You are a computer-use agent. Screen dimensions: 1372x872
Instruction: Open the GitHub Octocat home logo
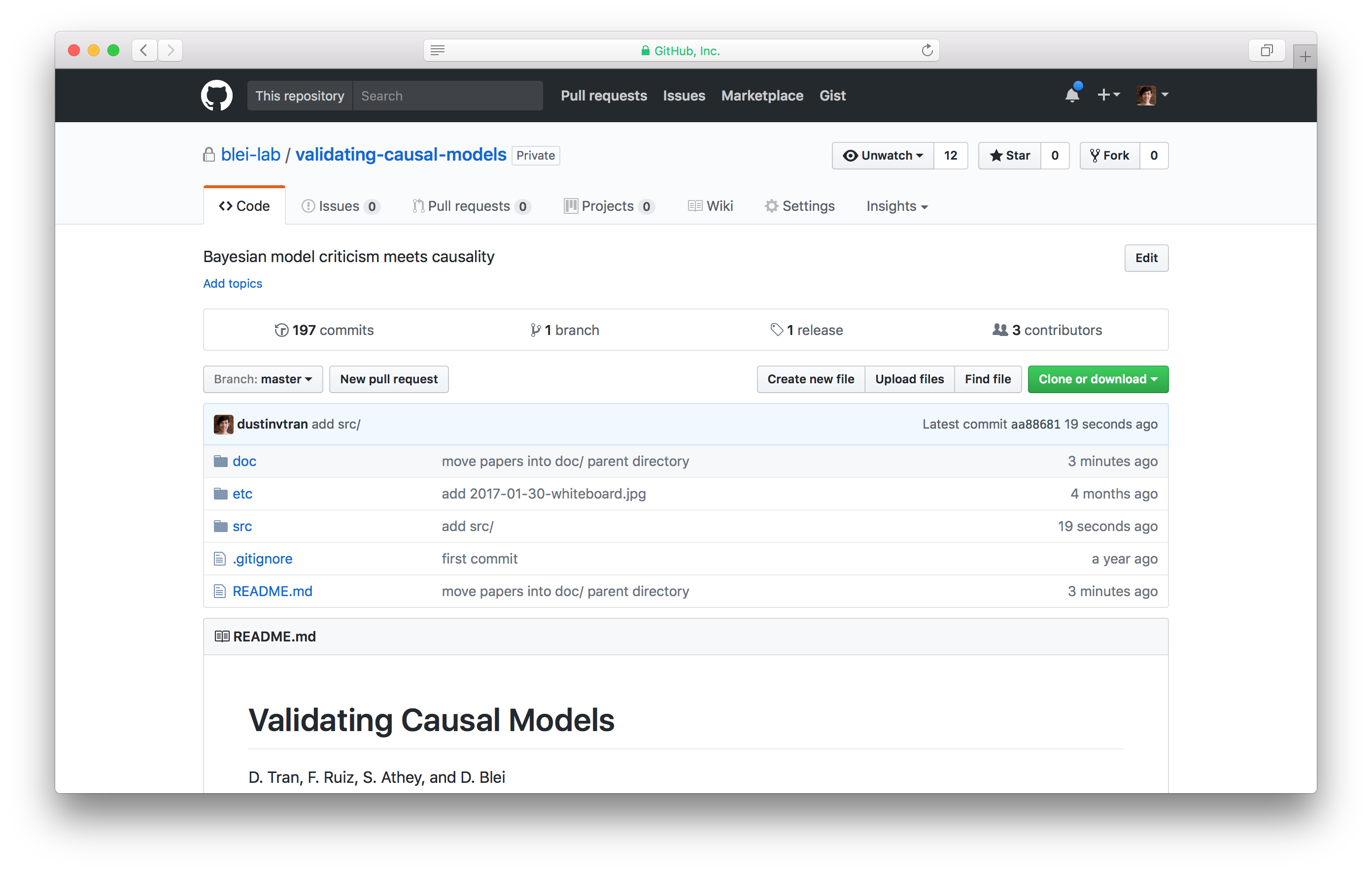(216, 95)
